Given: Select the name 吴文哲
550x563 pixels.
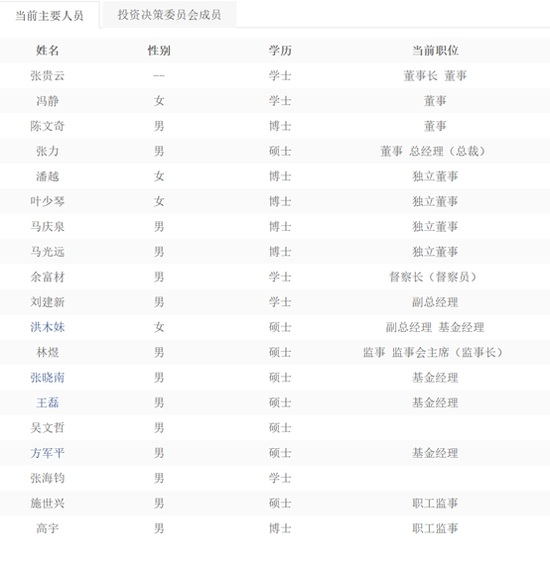Looking at the screenshot, I should [47, 428].
